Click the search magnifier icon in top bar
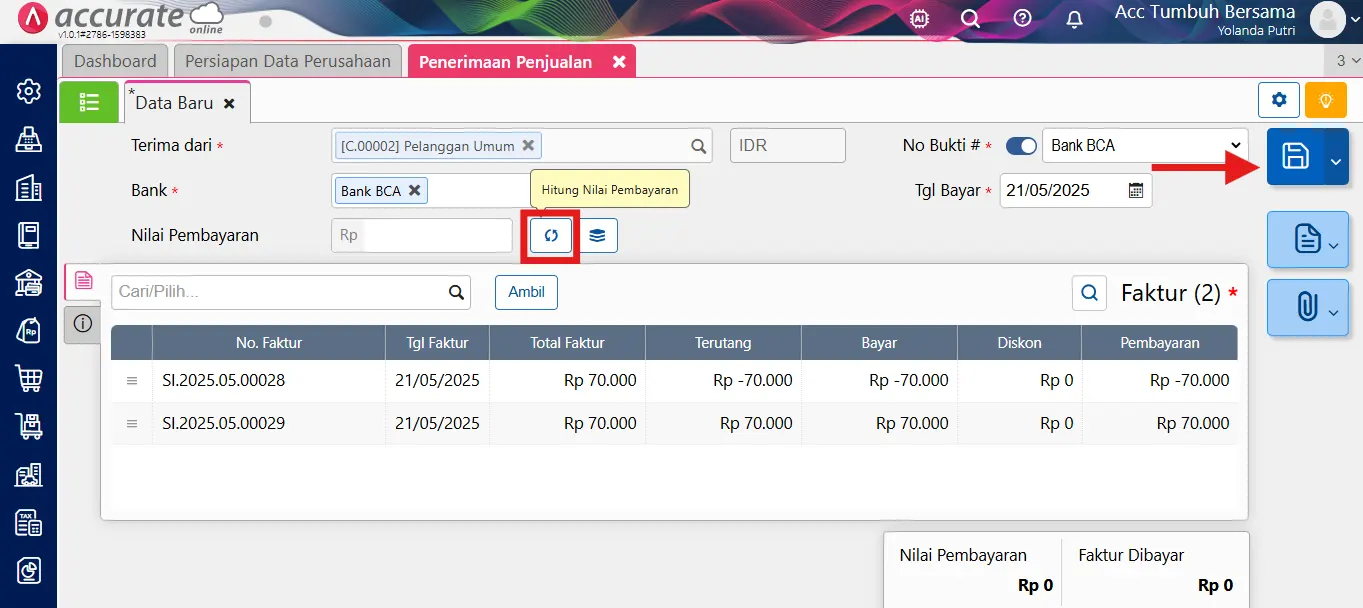The image size is (1363, 608). pyautogui.click(x=969, y=18)
